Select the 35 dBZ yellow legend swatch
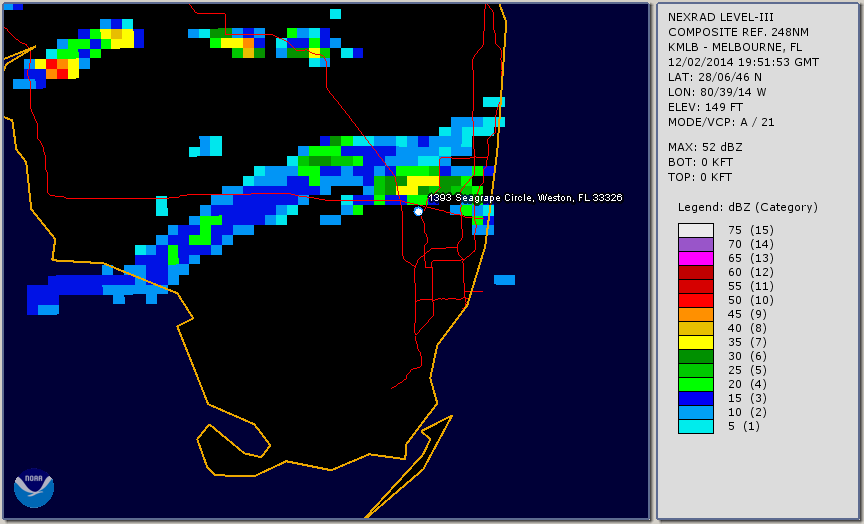Image resolution: width=864 pixels, height=524 pixels. click(x=696, y=342)
